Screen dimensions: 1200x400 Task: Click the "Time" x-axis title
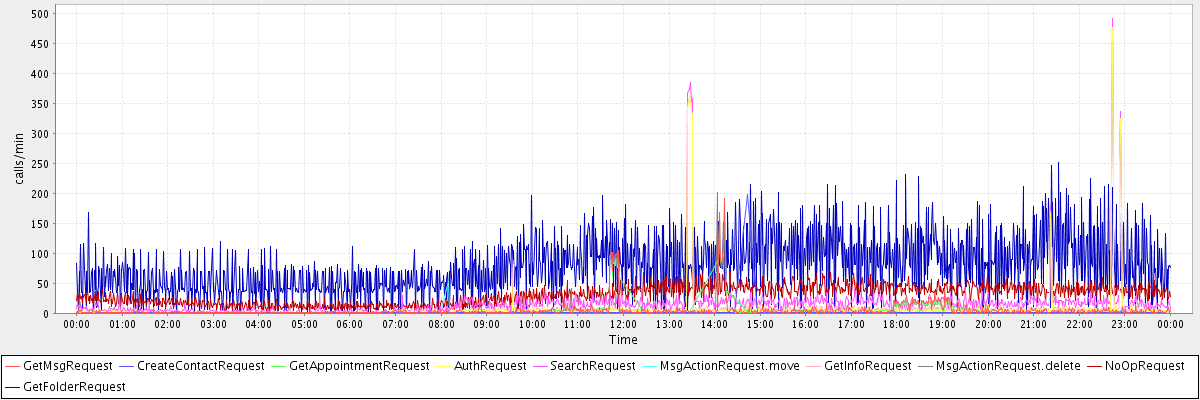[623, 340]
